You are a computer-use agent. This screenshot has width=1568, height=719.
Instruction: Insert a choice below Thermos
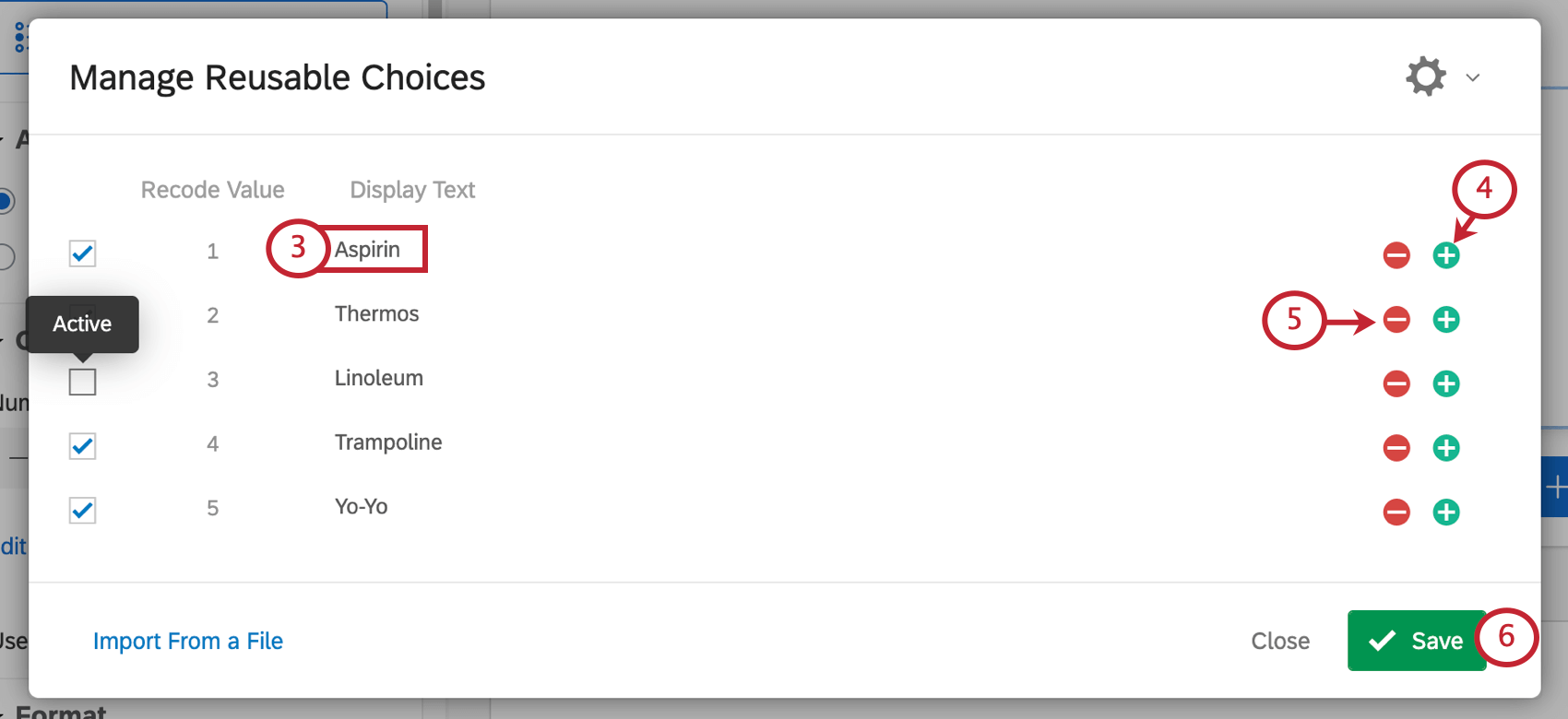point(1446,320)
